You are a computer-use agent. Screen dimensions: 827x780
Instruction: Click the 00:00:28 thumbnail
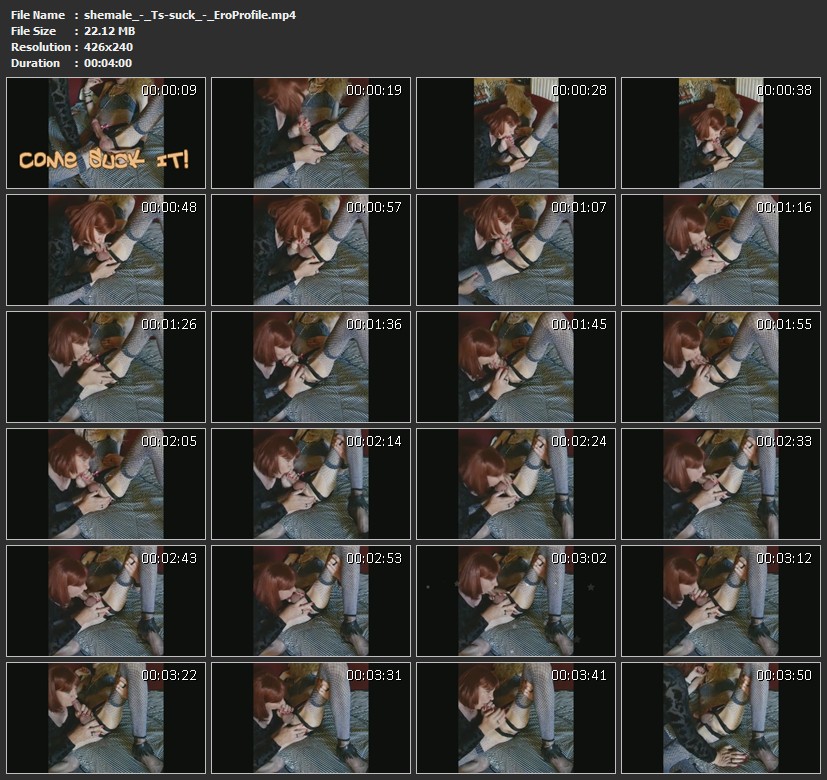[x=516, y=134]
